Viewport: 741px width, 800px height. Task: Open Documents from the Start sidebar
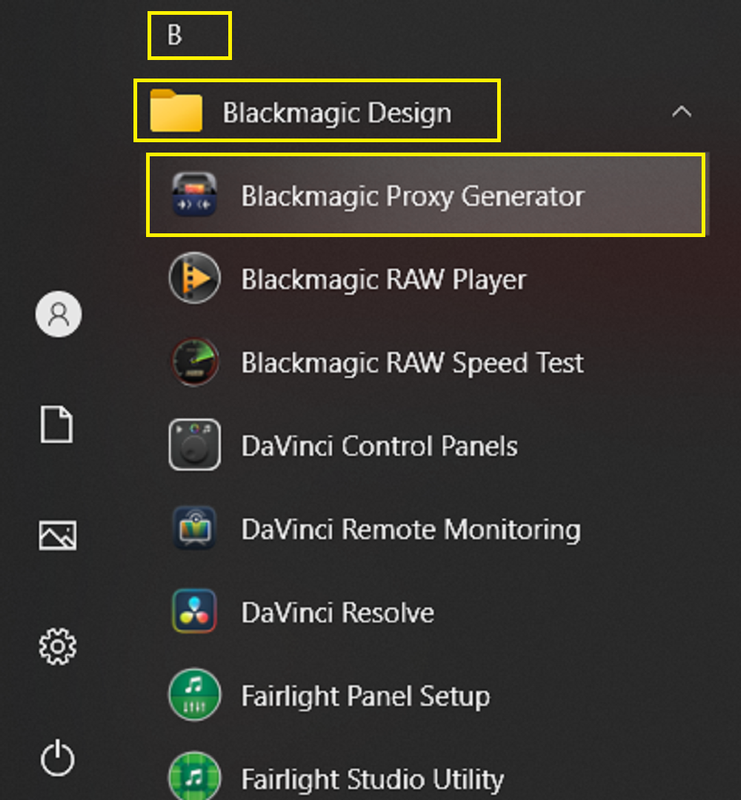click(57, 424)
